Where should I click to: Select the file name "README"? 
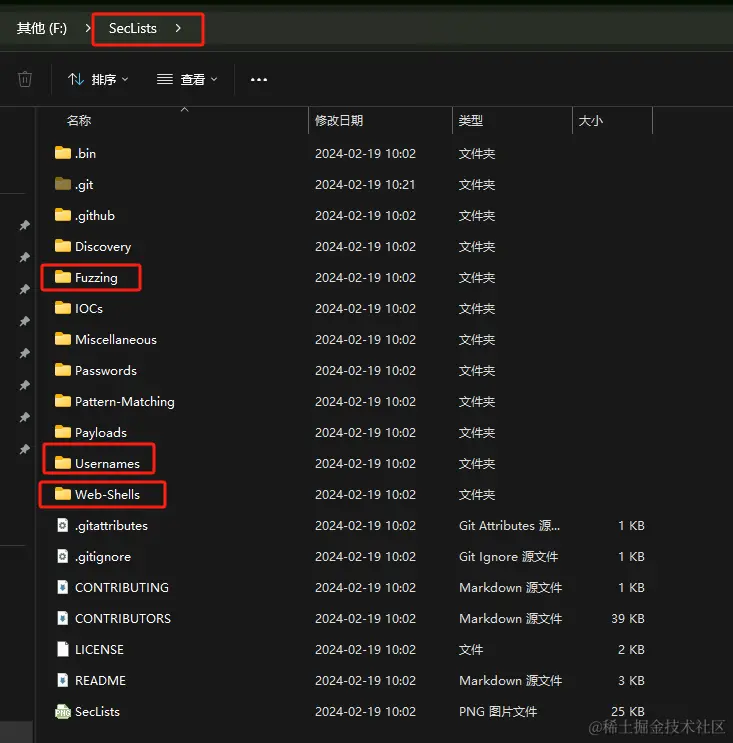click(100, 681)
